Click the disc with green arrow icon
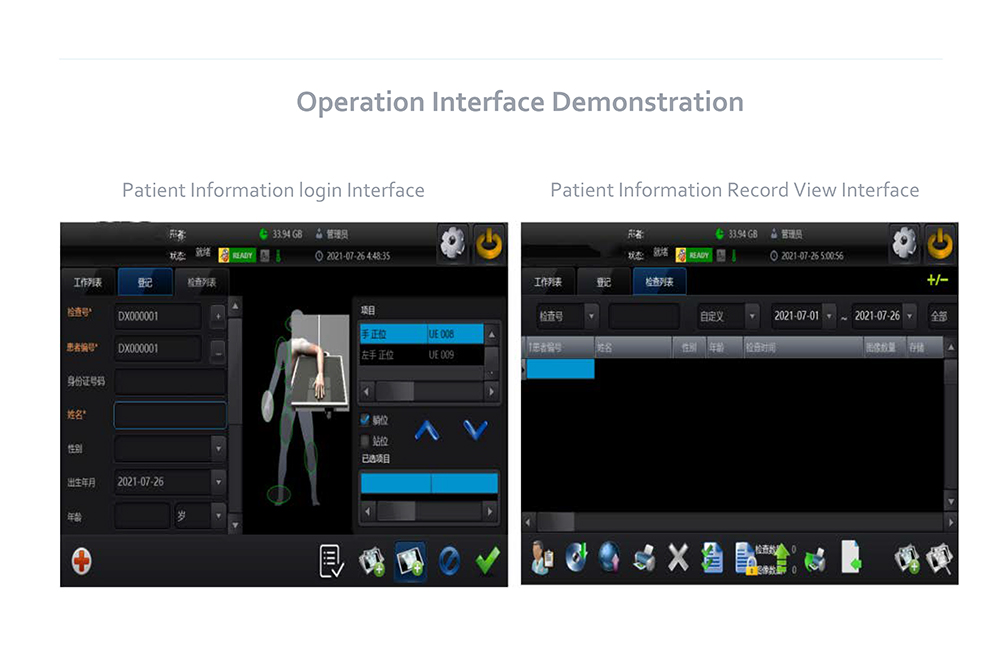Viewport: 1000px width, 647px height. 576,558
